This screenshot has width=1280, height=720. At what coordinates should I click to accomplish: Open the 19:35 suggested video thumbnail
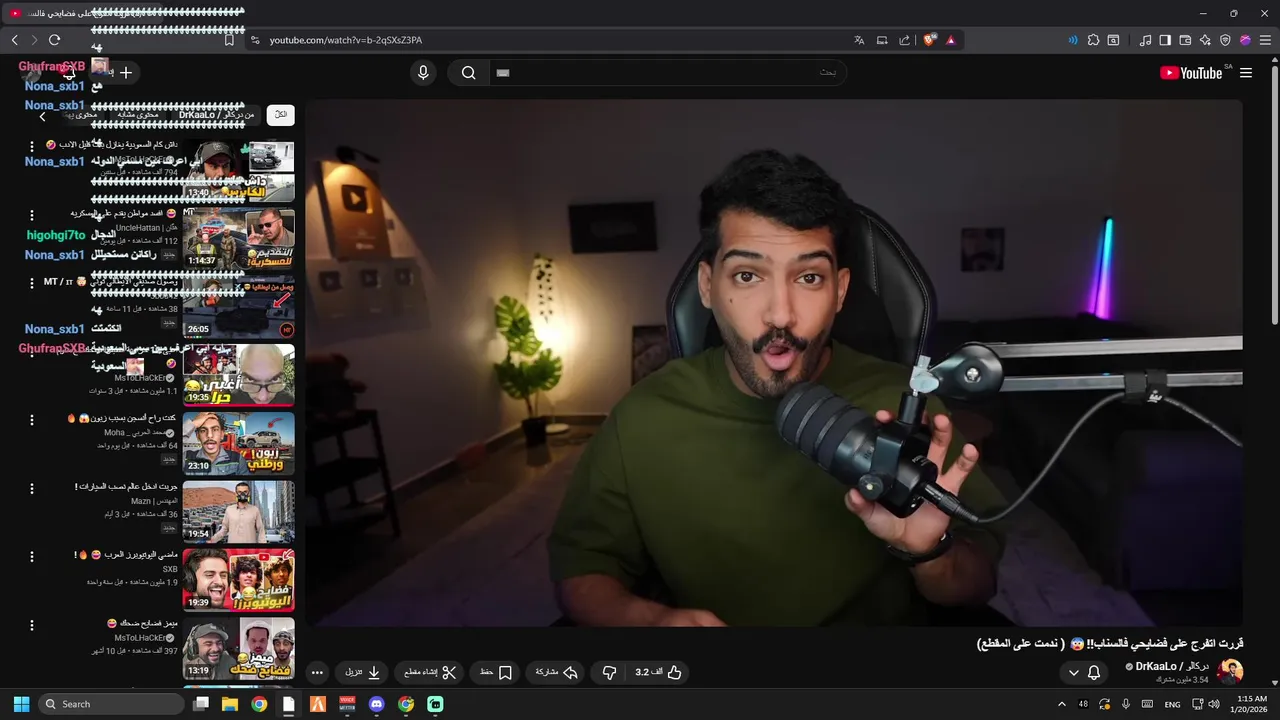pyautogui.click(x=239, y=375)
